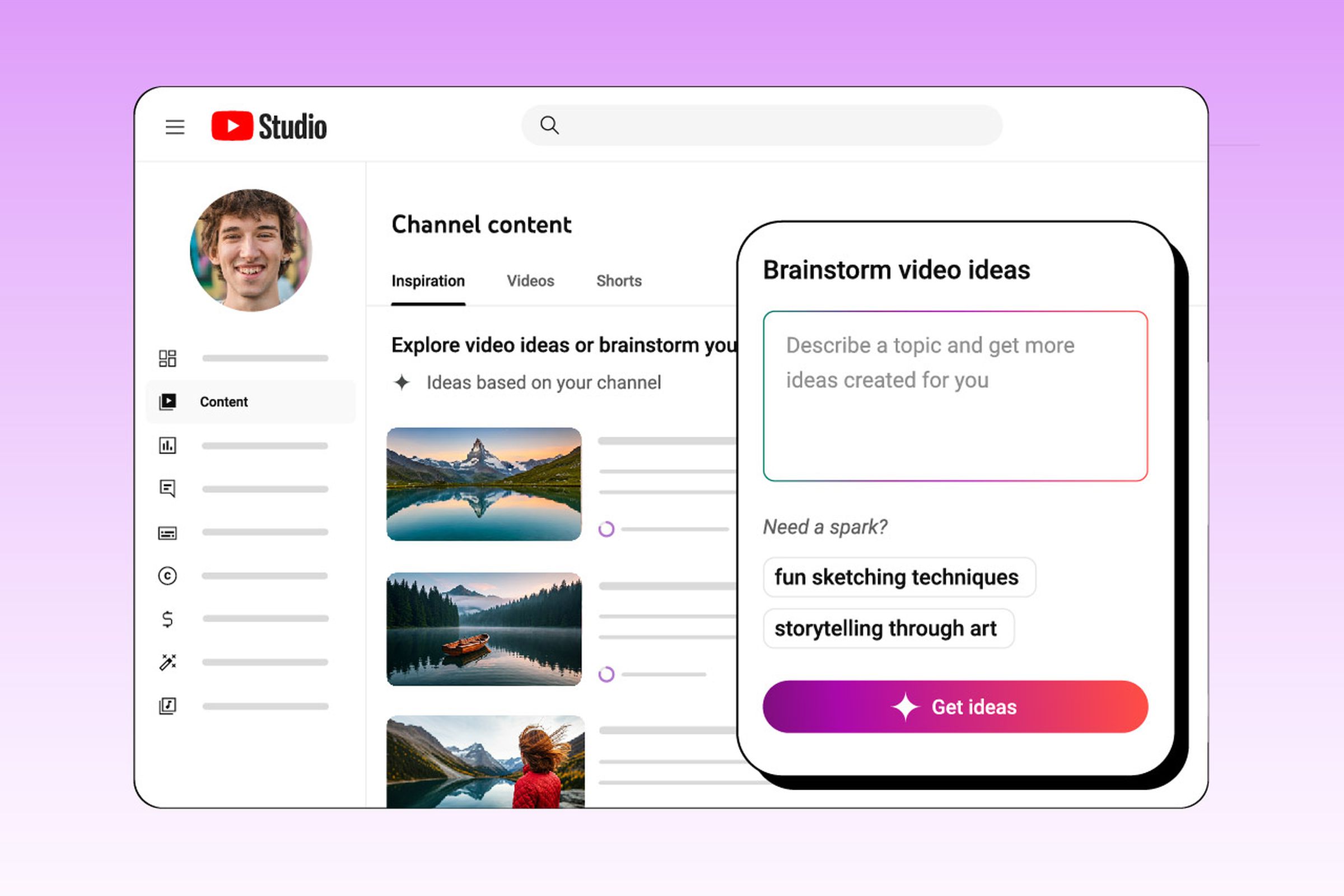The width and height of the screenshot is (1344, 896).
Task: Select the Content sidebar item
Action: [251, 402]
